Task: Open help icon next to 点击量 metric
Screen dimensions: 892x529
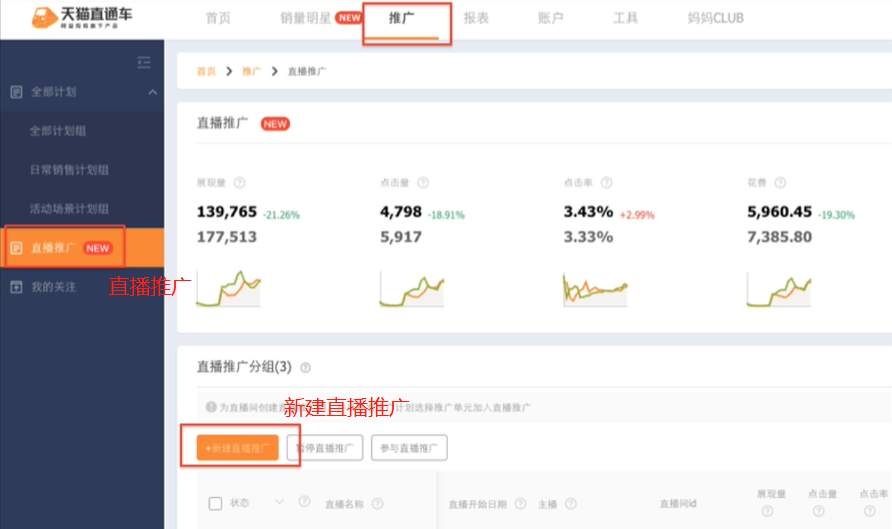Action: tap(423, 183)
